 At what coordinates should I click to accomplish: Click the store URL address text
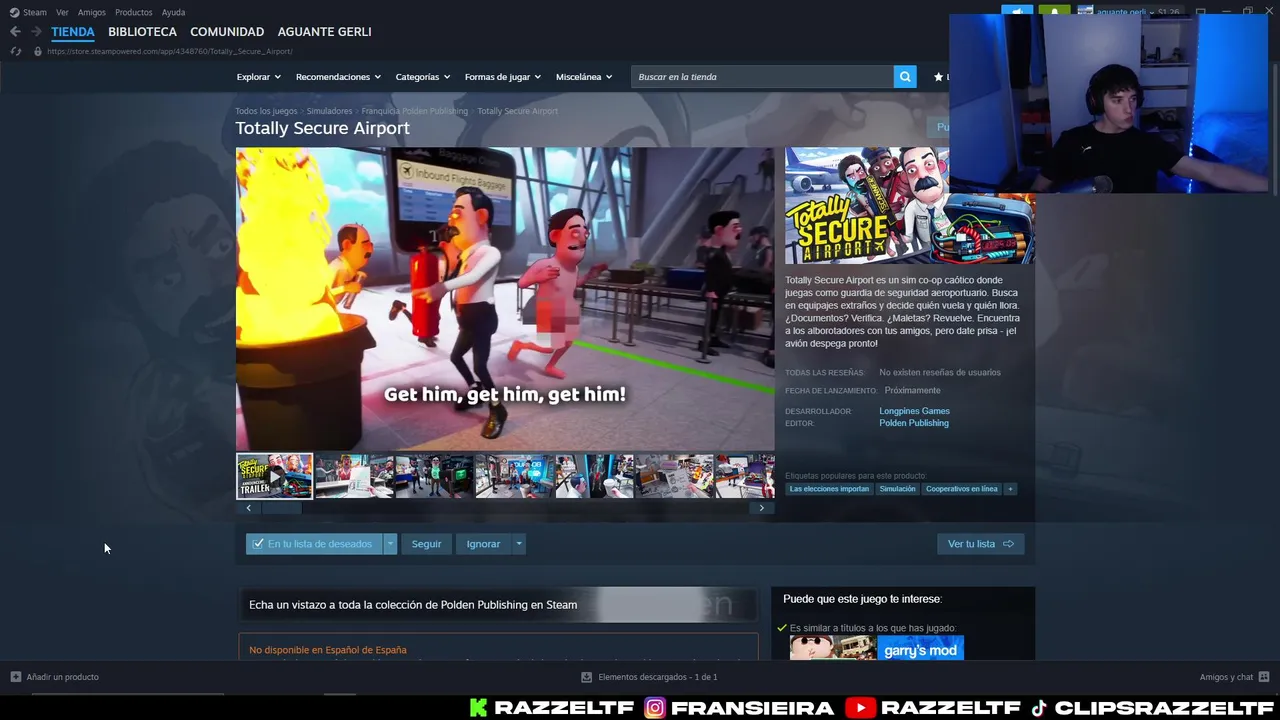click(x=170, y=51)
